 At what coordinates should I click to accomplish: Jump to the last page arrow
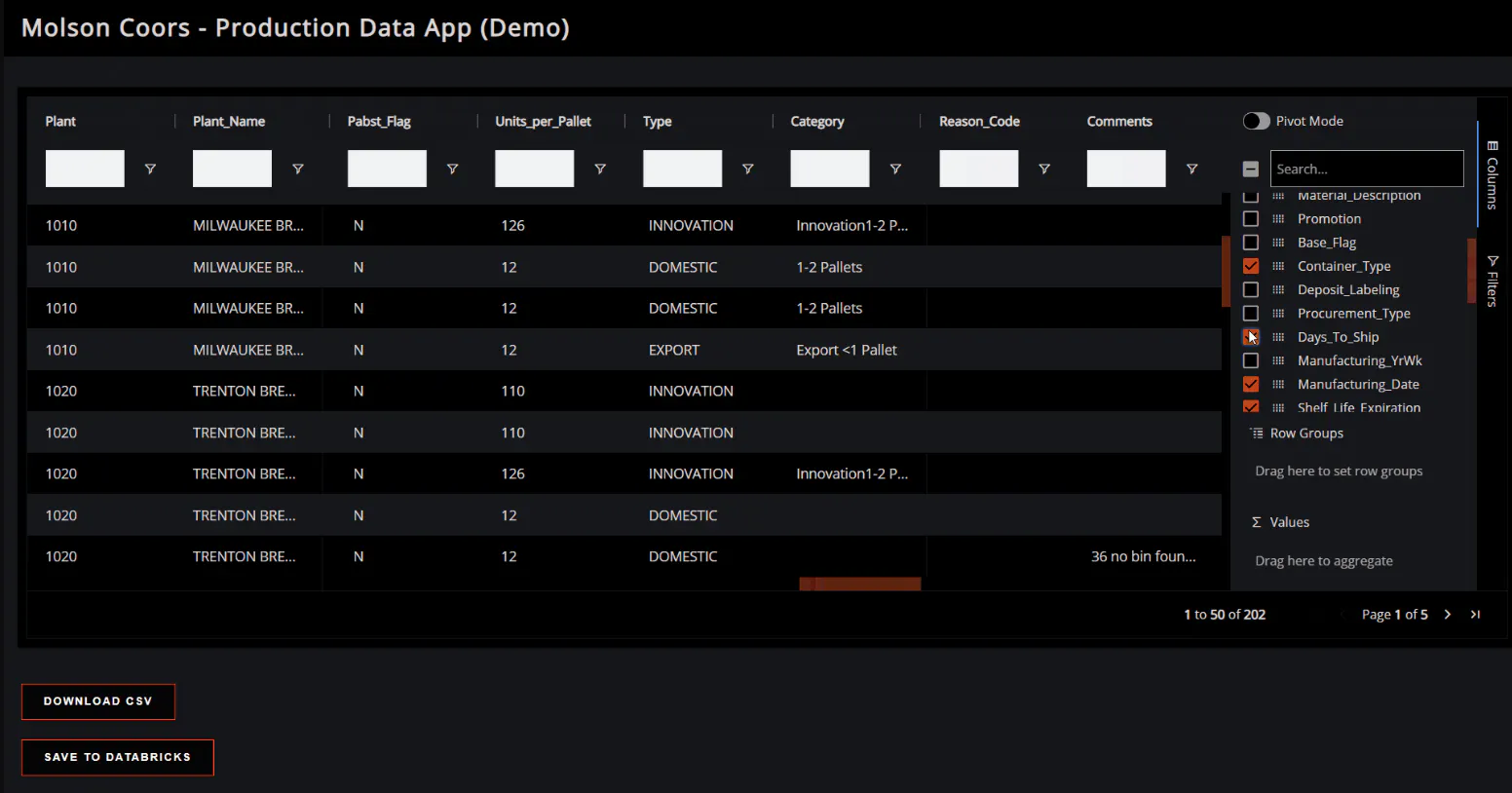pyautogui.click(x=1475, y=615)
